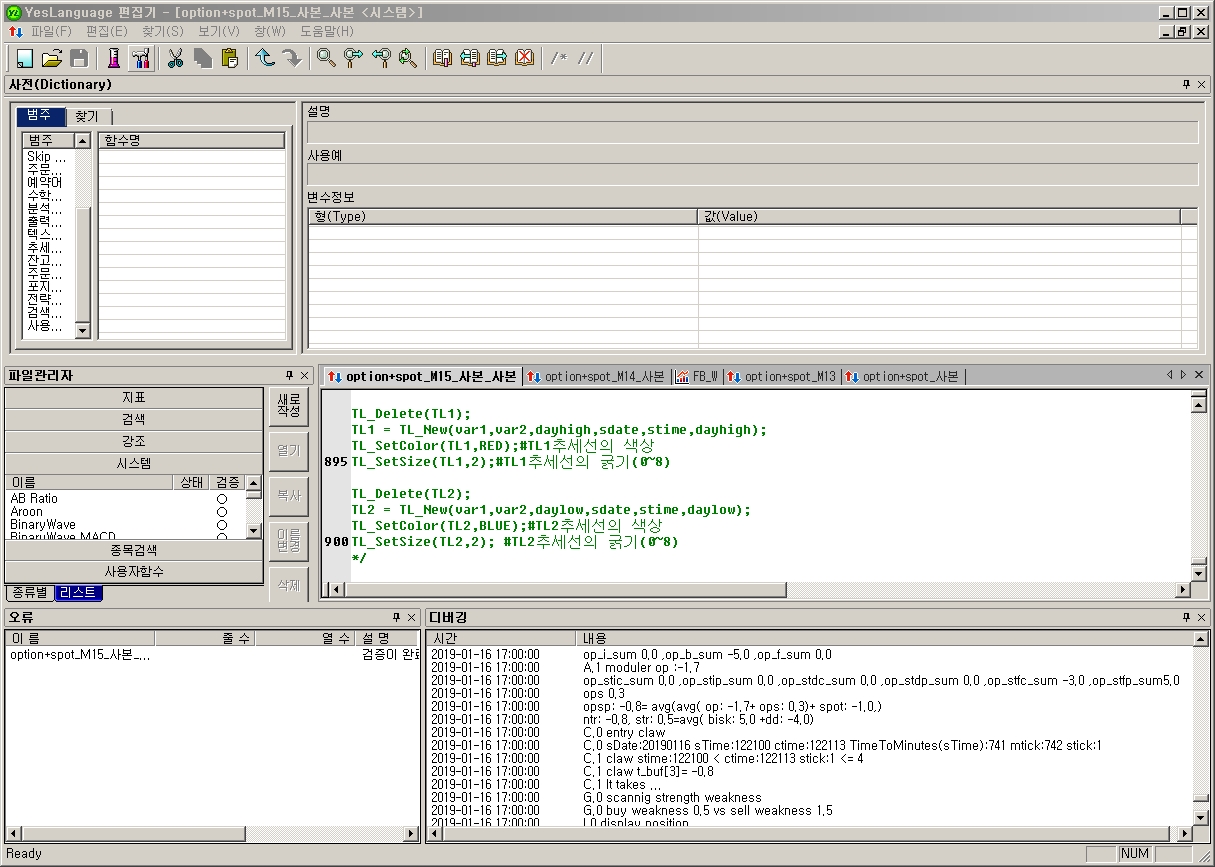
Task: Toggle verification circle for AB Ratio
Action: [222, 499]
